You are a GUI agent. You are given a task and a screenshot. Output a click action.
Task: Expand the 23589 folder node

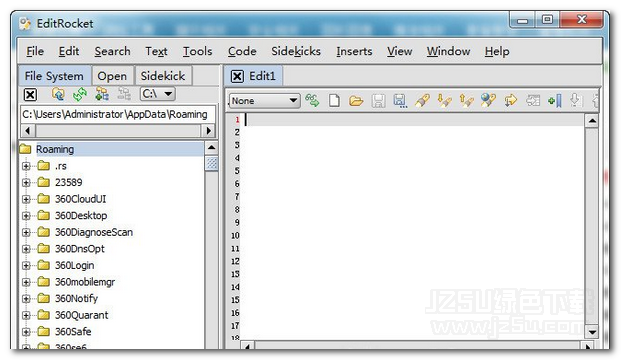coord(26,183)
